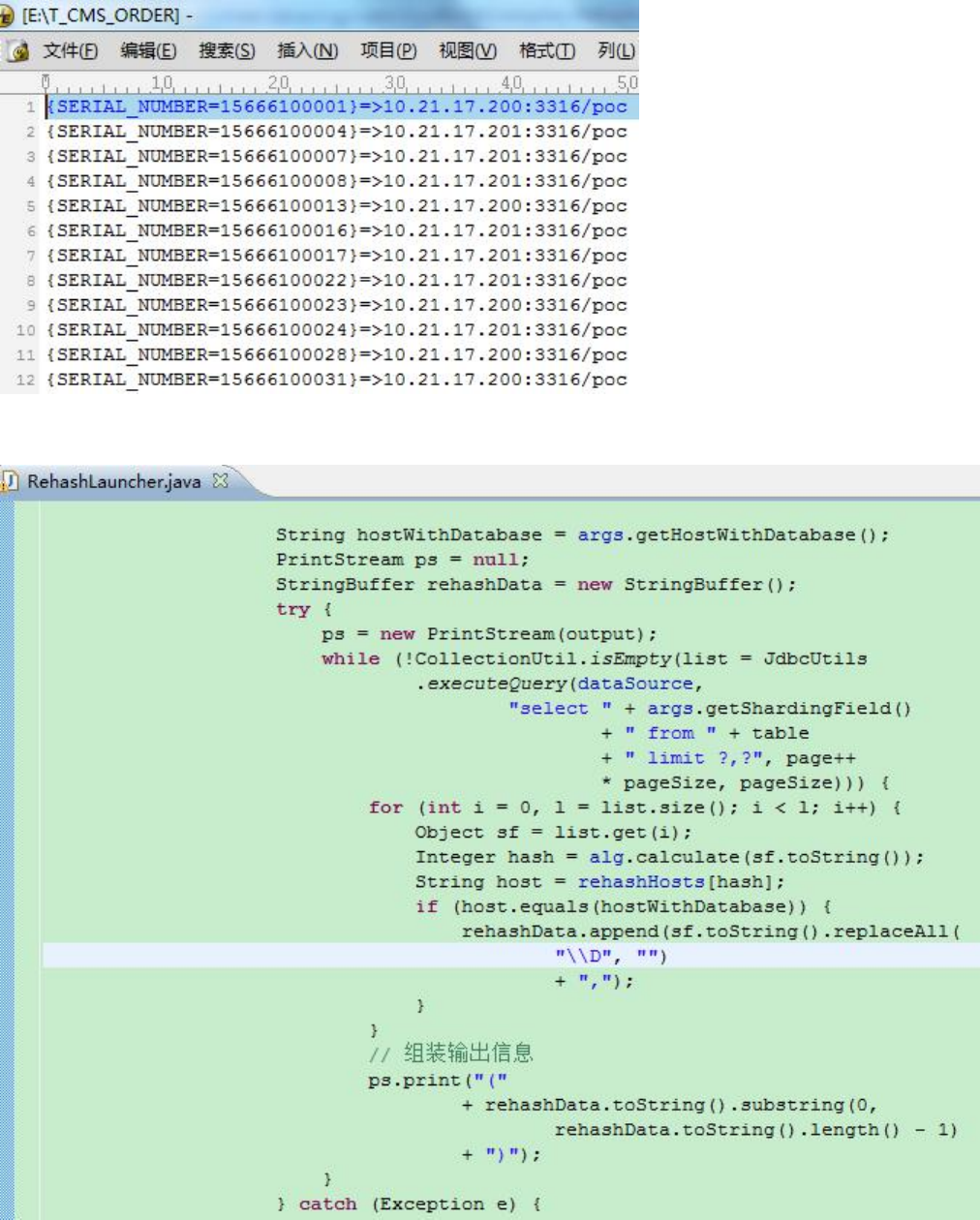This screenshot has width=980, height=1220.
Task: Select line with SERIAL_NUMBER=15666100007
Action: [x=337, y=156]
